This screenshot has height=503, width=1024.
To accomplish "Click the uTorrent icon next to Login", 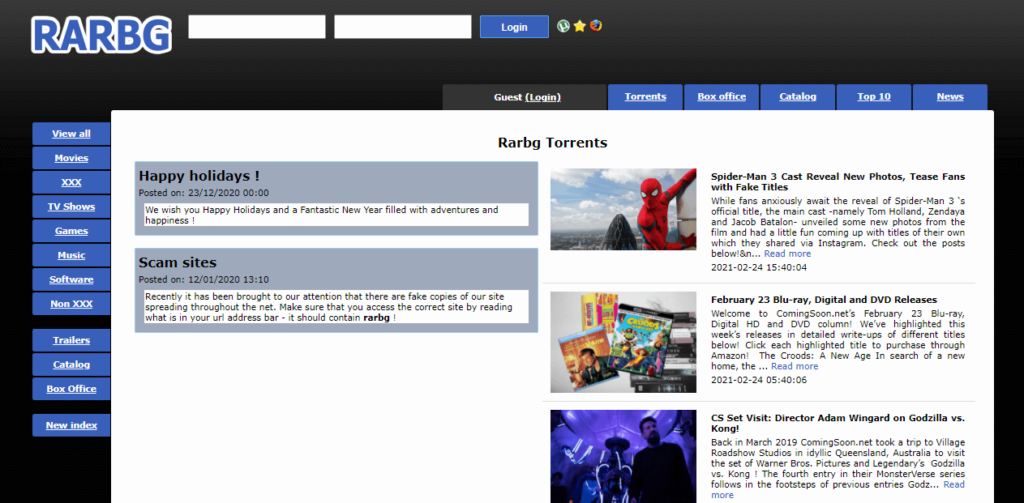I will (563, 26).
